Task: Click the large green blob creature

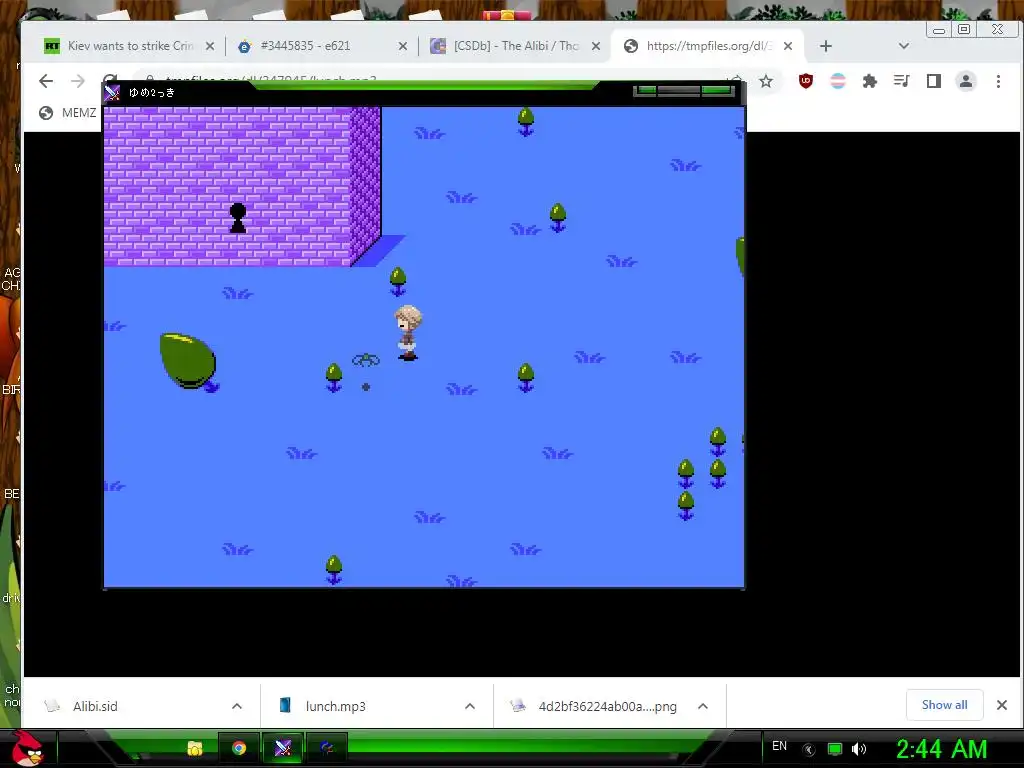Action: coord(189,361)
